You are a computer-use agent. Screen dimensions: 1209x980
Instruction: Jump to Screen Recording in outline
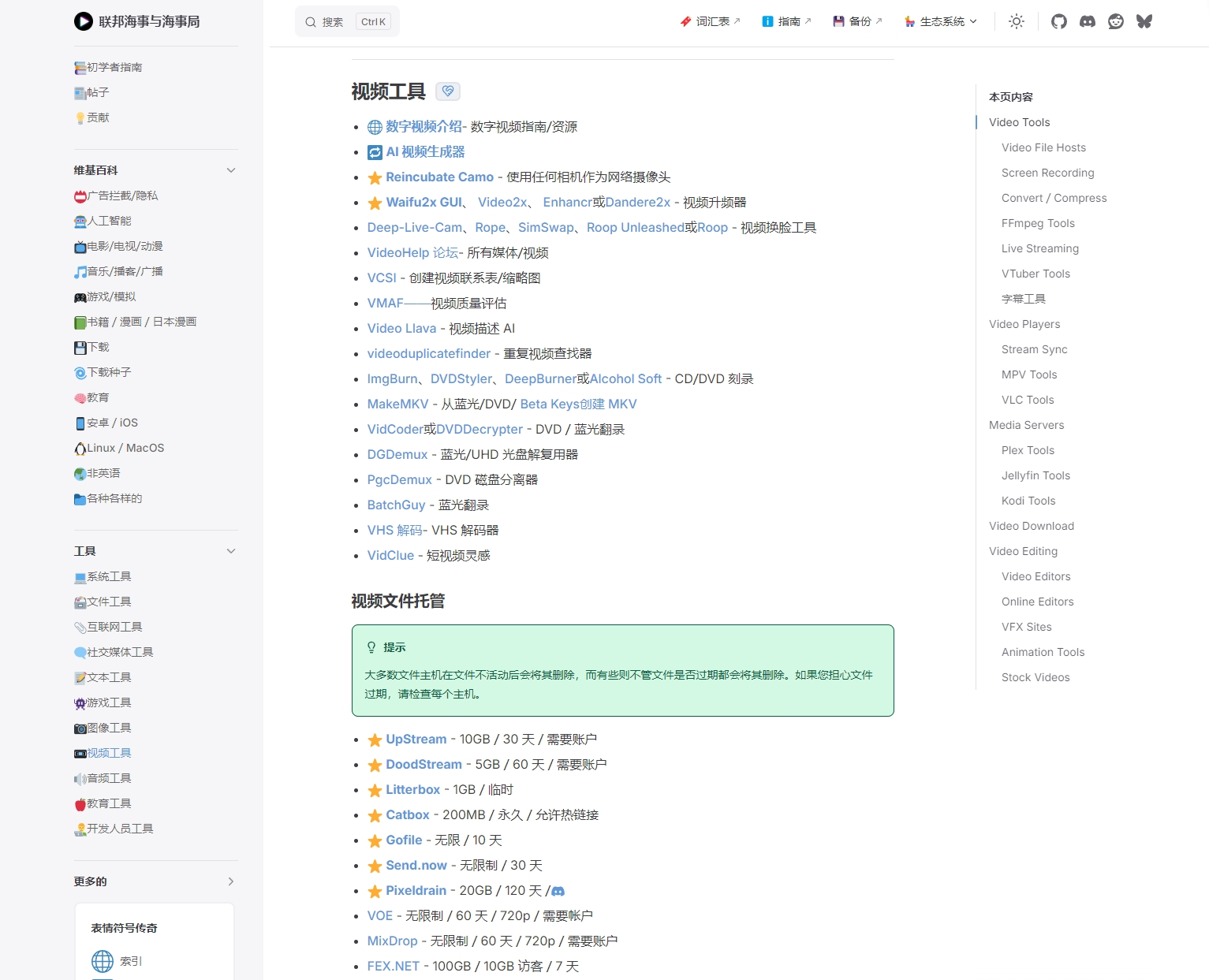pyautogui.click(x=1047, y=173)
